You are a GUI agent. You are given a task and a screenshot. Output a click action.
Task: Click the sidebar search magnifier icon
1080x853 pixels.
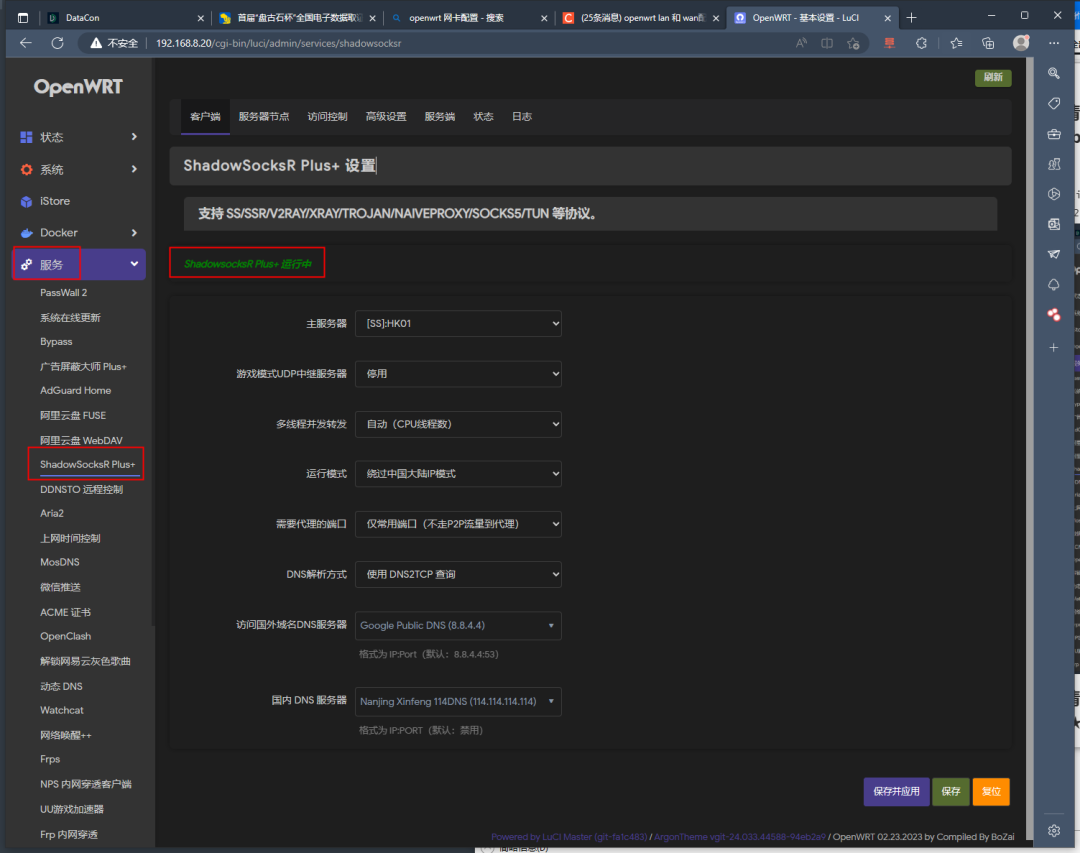click(x=1054, y=73)
